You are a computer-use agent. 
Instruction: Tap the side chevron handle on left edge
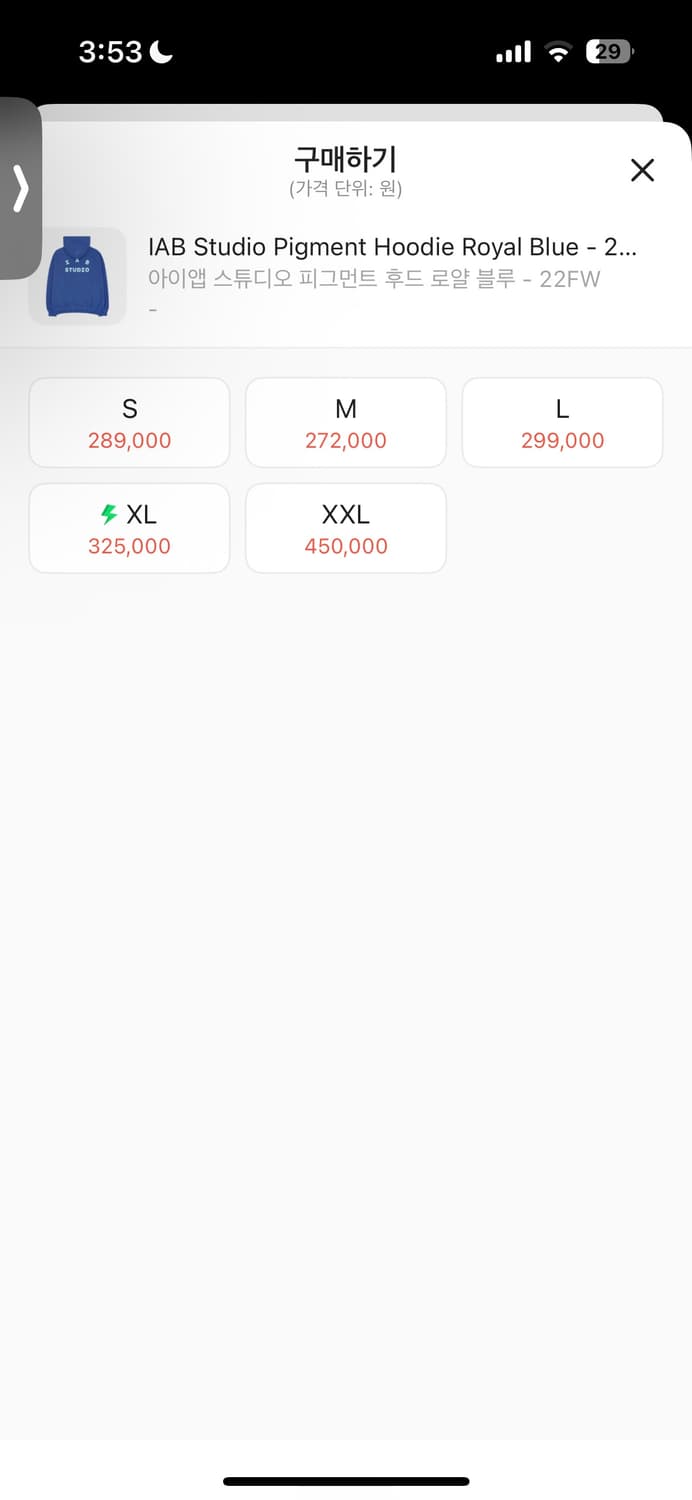pyautogui.click(x=20, y=188)
